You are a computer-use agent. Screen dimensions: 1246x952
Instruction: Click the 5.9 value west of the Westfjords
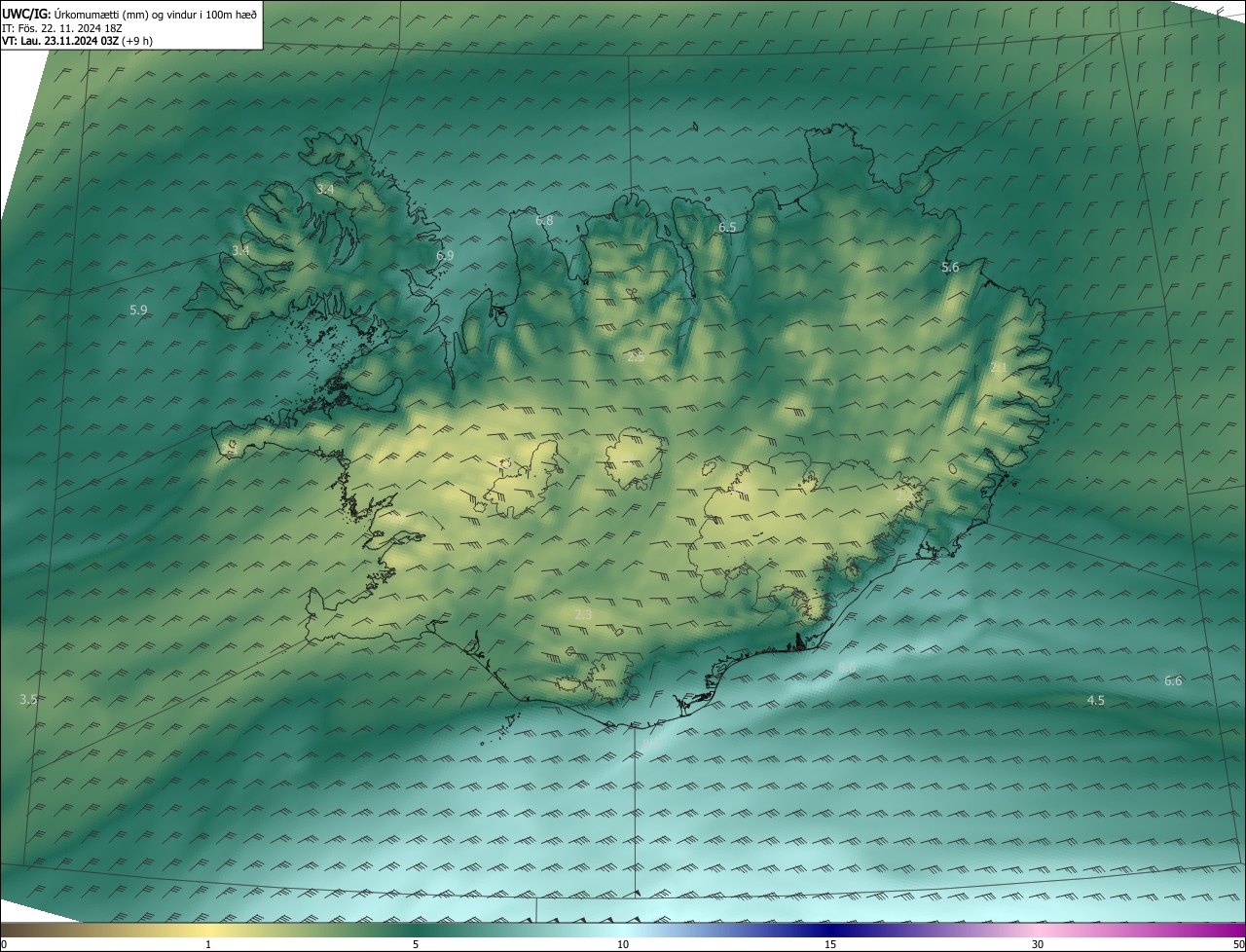[x=138, y=311]
